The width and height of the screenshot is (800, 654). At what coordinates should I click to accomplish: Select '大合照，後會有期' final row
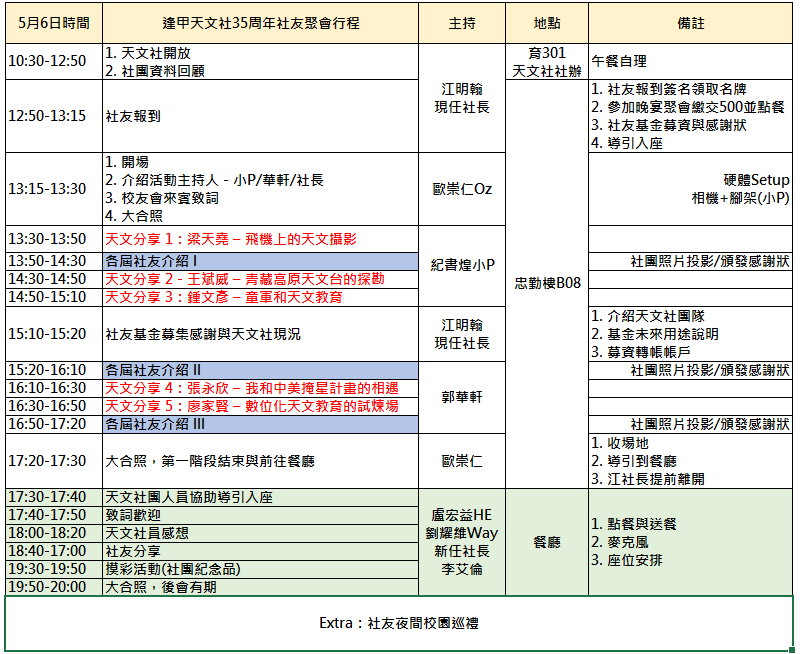pos(260,587)
